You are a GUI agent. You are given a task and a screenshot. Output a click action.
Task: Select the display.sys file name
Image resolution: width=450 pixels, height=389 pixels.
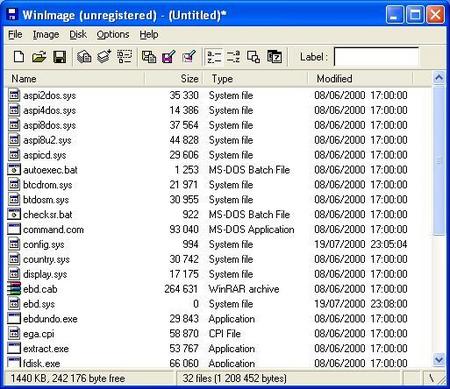(45, 274)
